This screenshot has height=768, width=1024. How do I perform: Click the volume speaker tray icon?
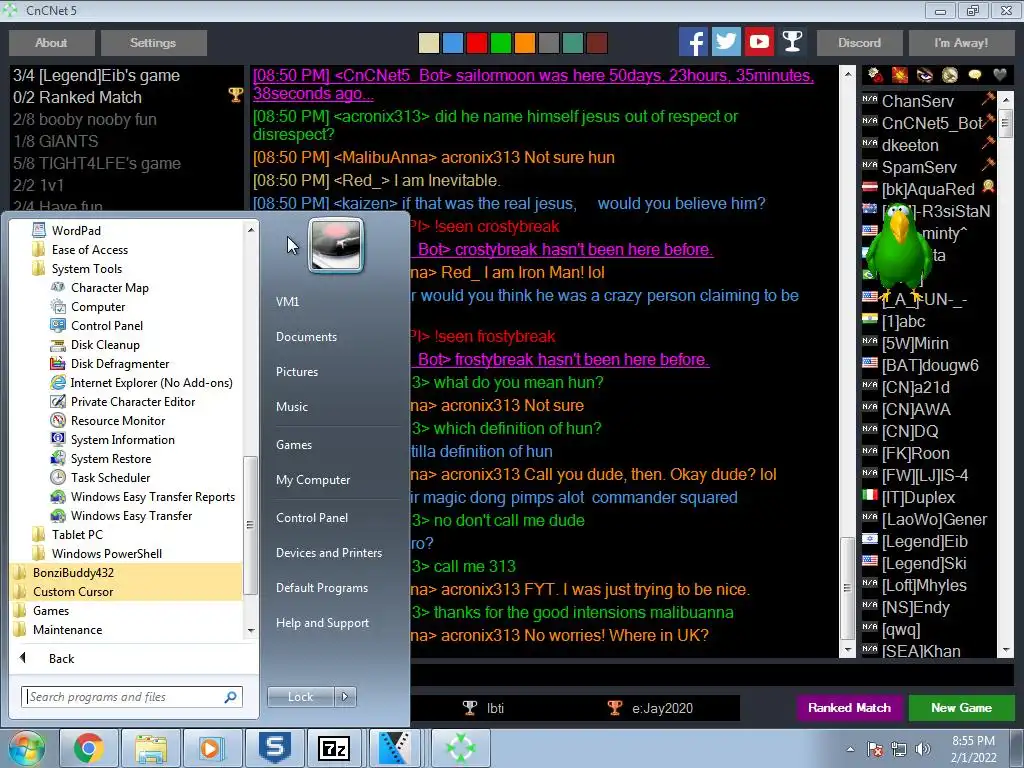[x=923, y=749]
